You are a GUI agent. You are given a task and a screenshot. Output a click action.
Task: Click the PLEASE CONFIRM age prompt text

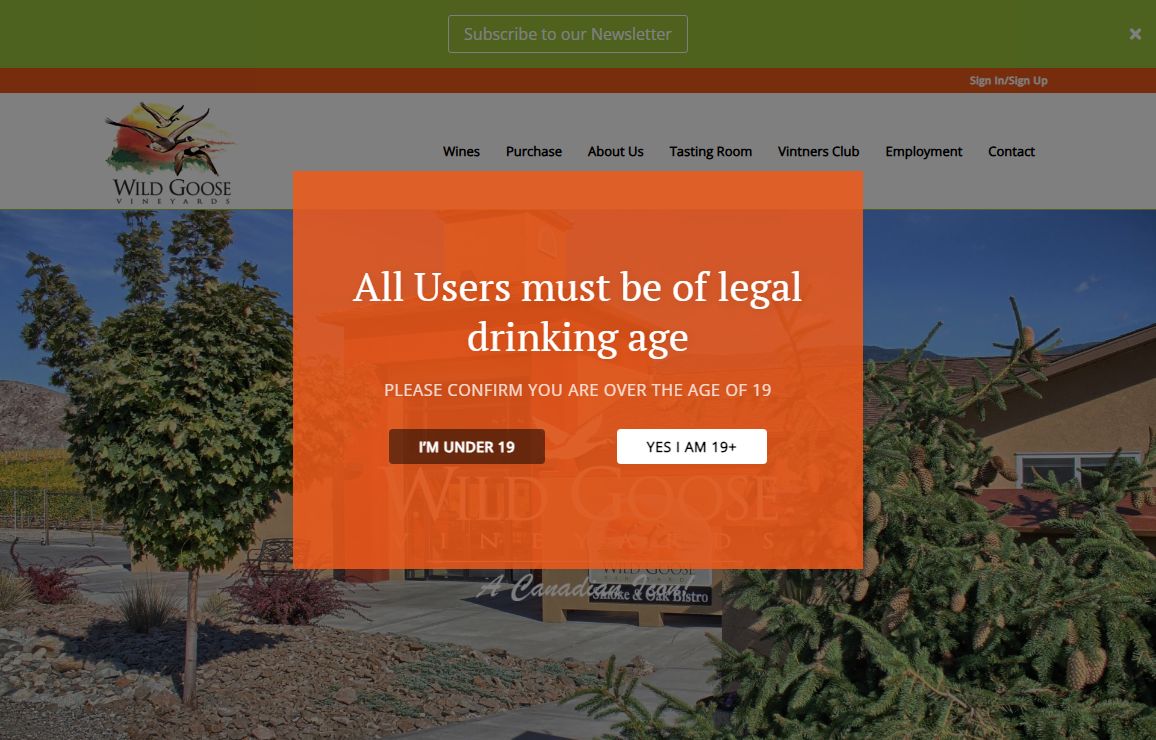[577, 390]
